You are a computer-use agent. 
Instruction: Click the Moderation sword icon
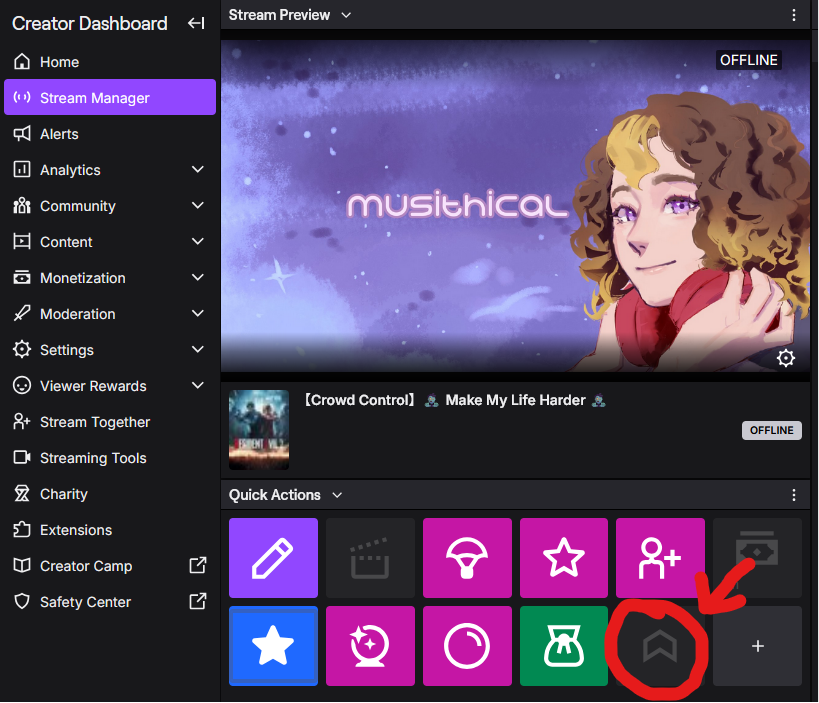click(x=22, y=313)
